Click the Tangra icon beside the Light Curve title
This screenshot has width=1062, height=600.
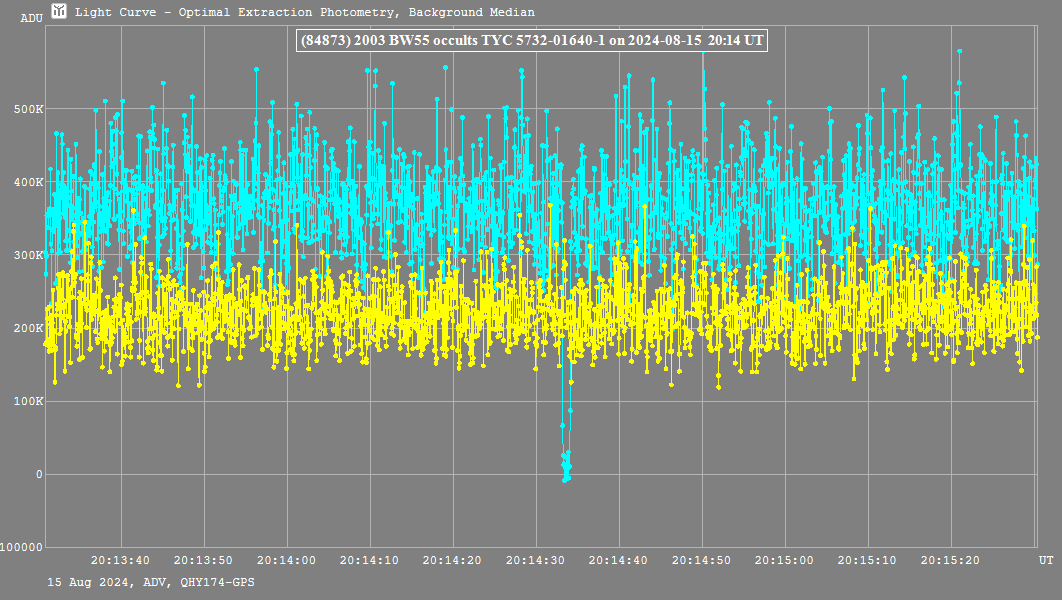point(60,12)
